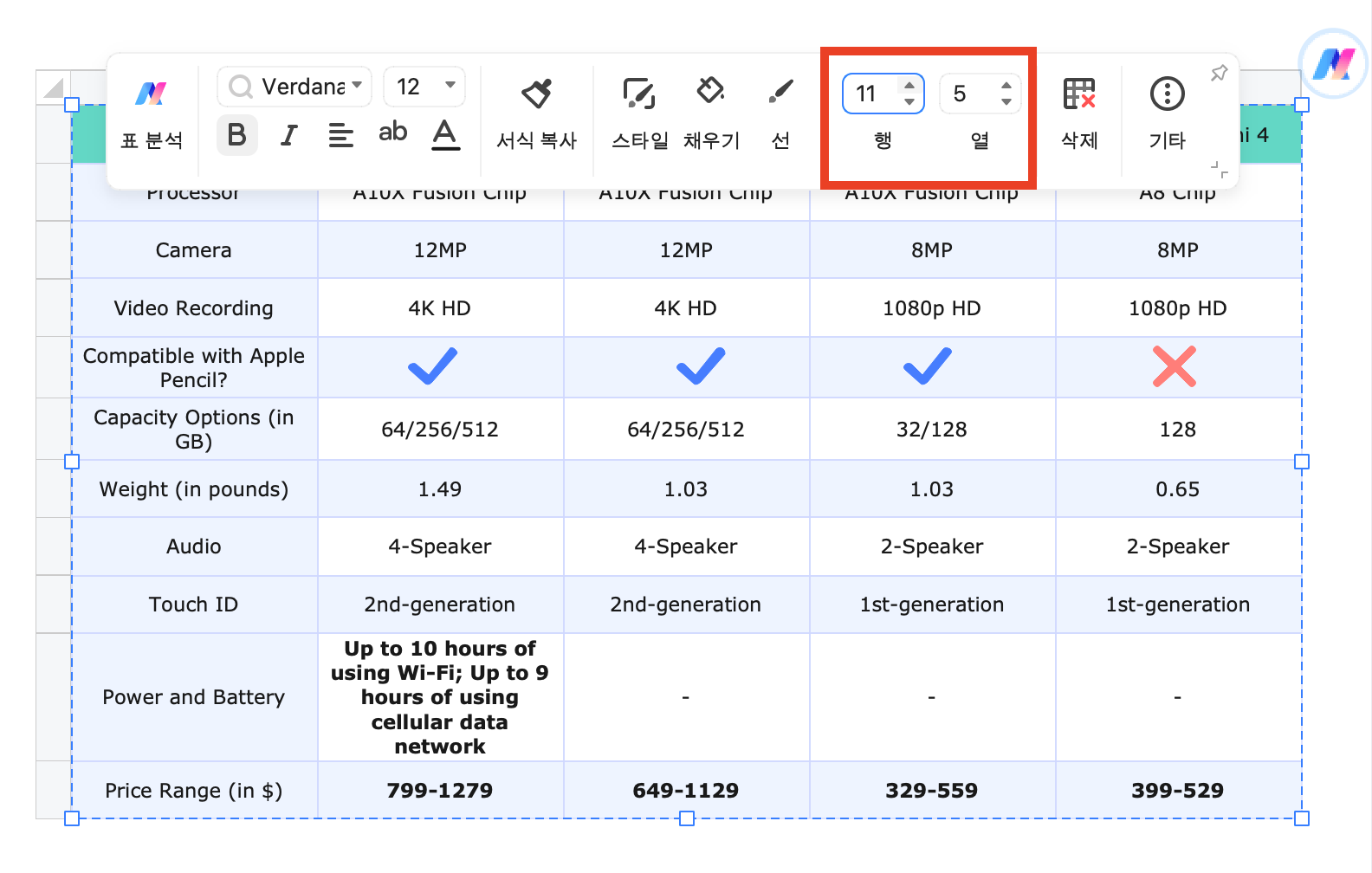The image size is (1372, 873).
Task: Toggle italic formatting
Action: [289, 135]
